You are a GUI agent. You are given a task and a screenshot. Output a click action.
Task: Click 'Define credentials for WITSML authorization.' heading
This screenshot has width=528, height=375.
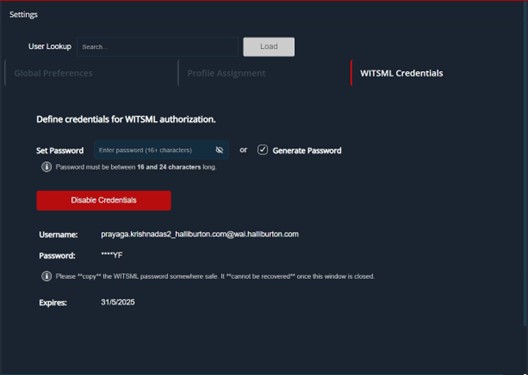pyautogui.click(x=126, y=120)
